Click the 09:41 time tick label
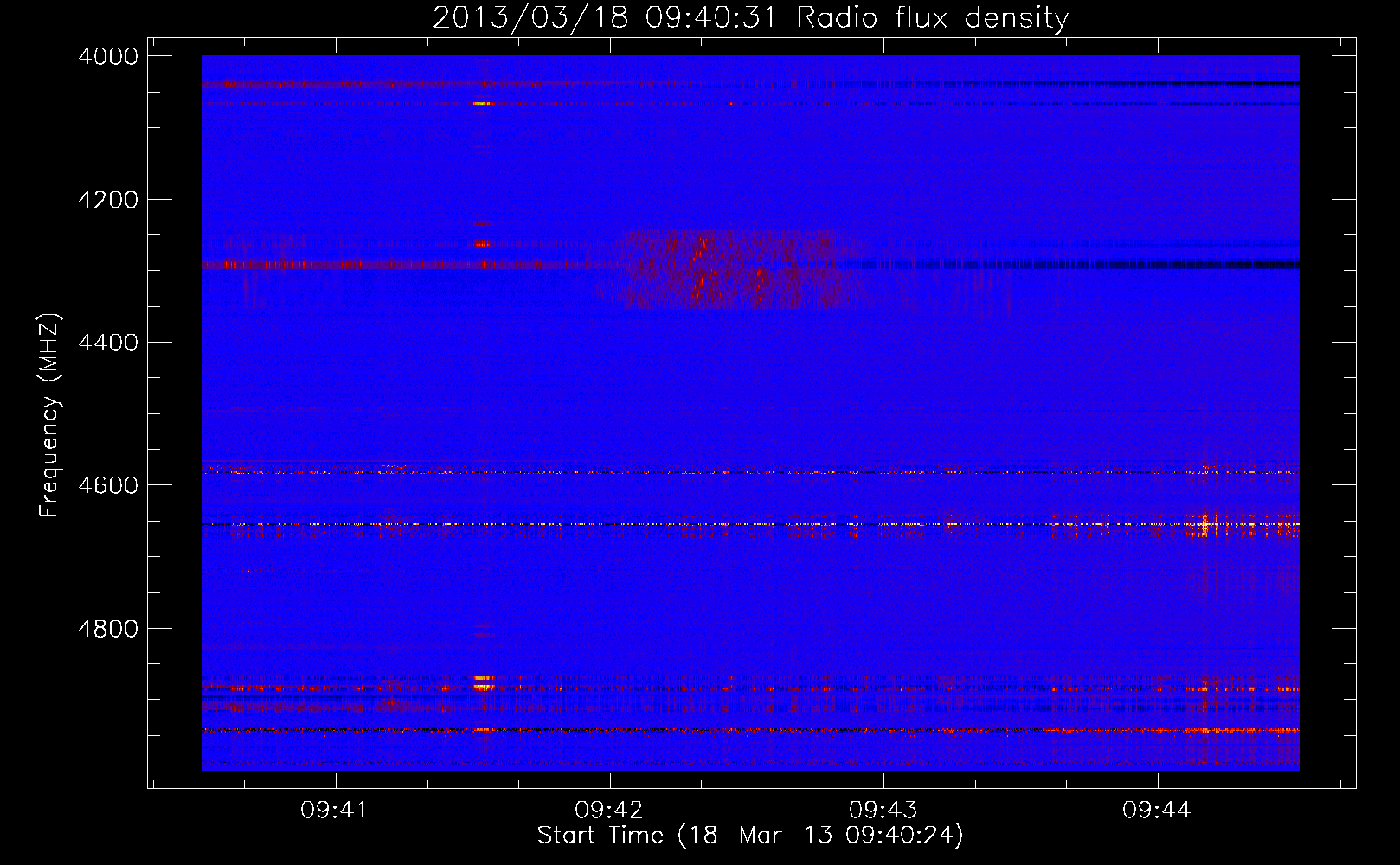The image size is (1400, 865). [x=334, y=811]
